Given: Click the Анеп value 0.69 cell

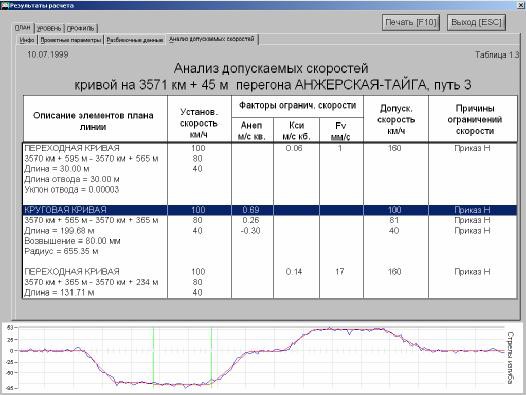Looking at the screenshot, I should (251, 210).
